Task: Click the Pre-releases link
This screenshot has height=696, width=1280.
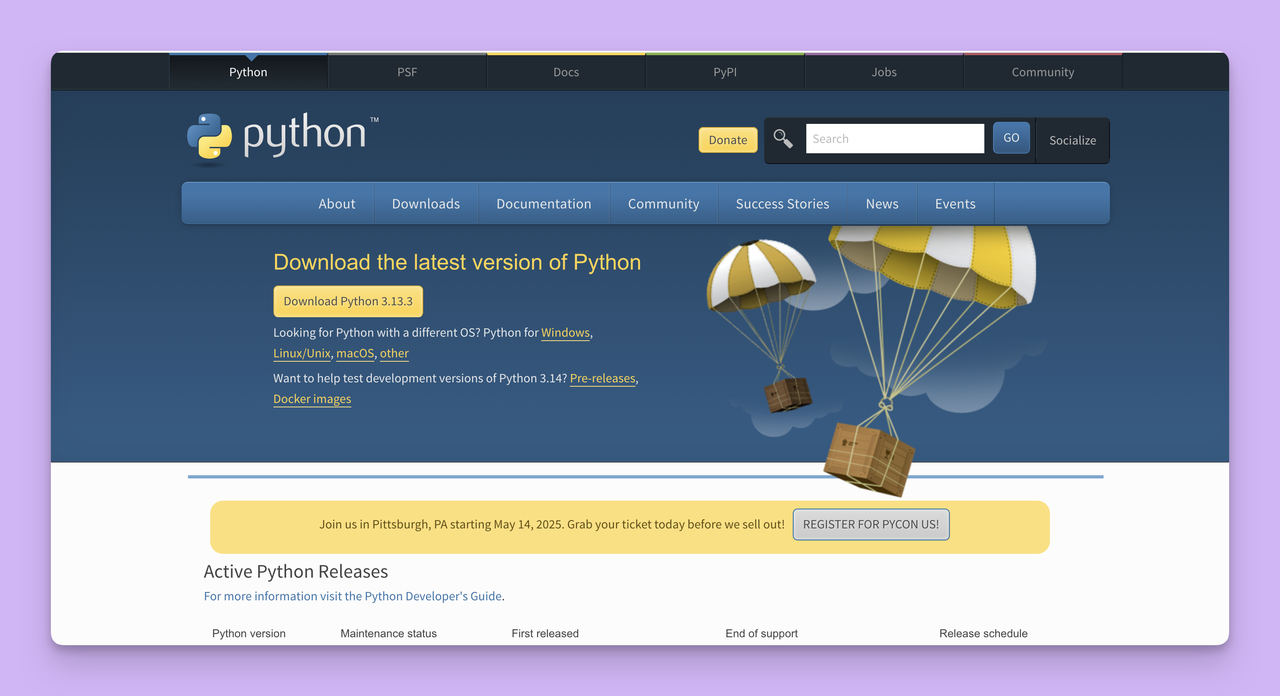Action: [x=602, y=378]
